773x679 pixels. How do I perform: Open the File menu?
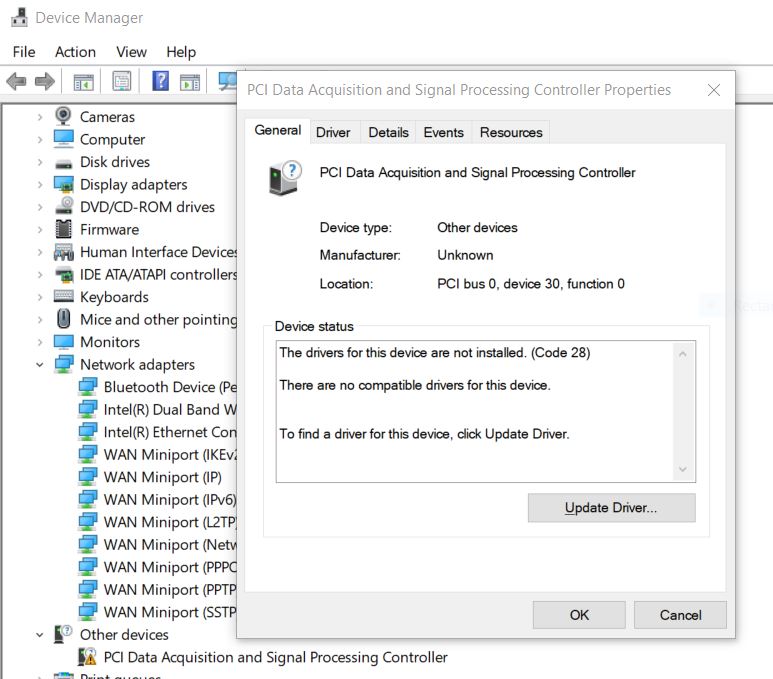point(24,52)
